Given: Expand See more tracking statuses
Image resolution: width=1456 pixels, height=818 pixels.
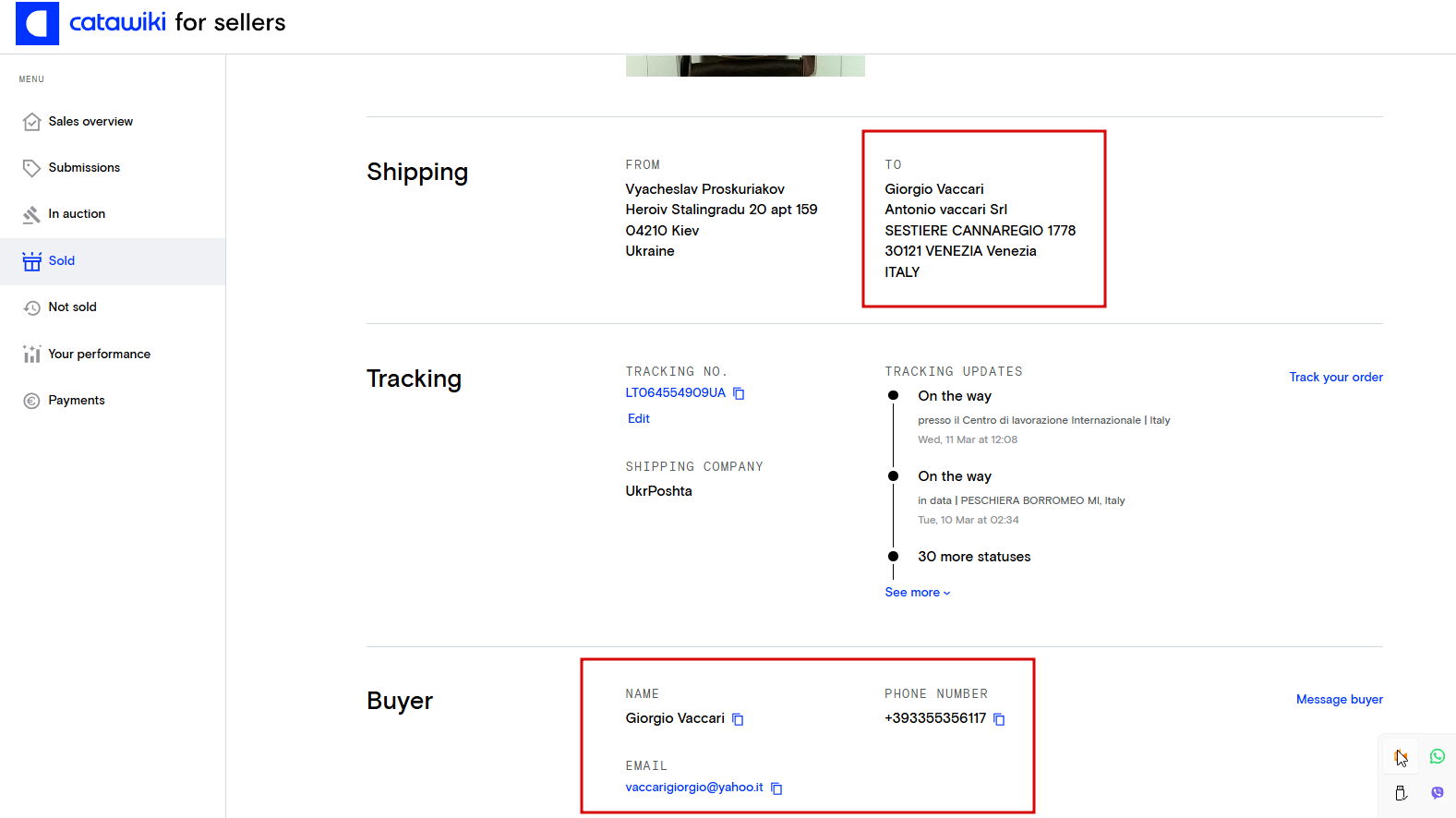Looking at the screenshot, I should click(x=917, y=593).
